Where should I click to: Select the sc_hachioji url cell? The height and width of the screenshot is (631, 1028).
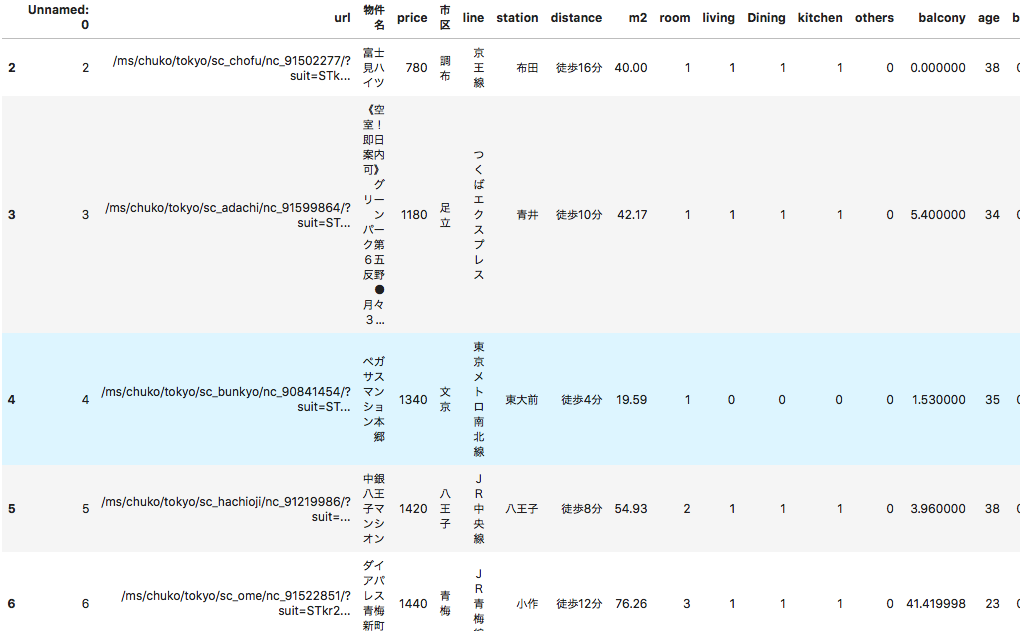click(226, 508)
